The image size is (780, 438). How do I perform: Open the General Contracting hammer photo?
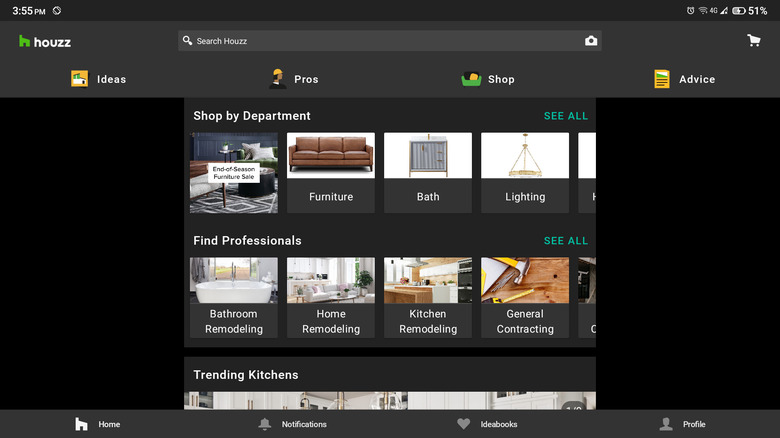pos(525,280)
